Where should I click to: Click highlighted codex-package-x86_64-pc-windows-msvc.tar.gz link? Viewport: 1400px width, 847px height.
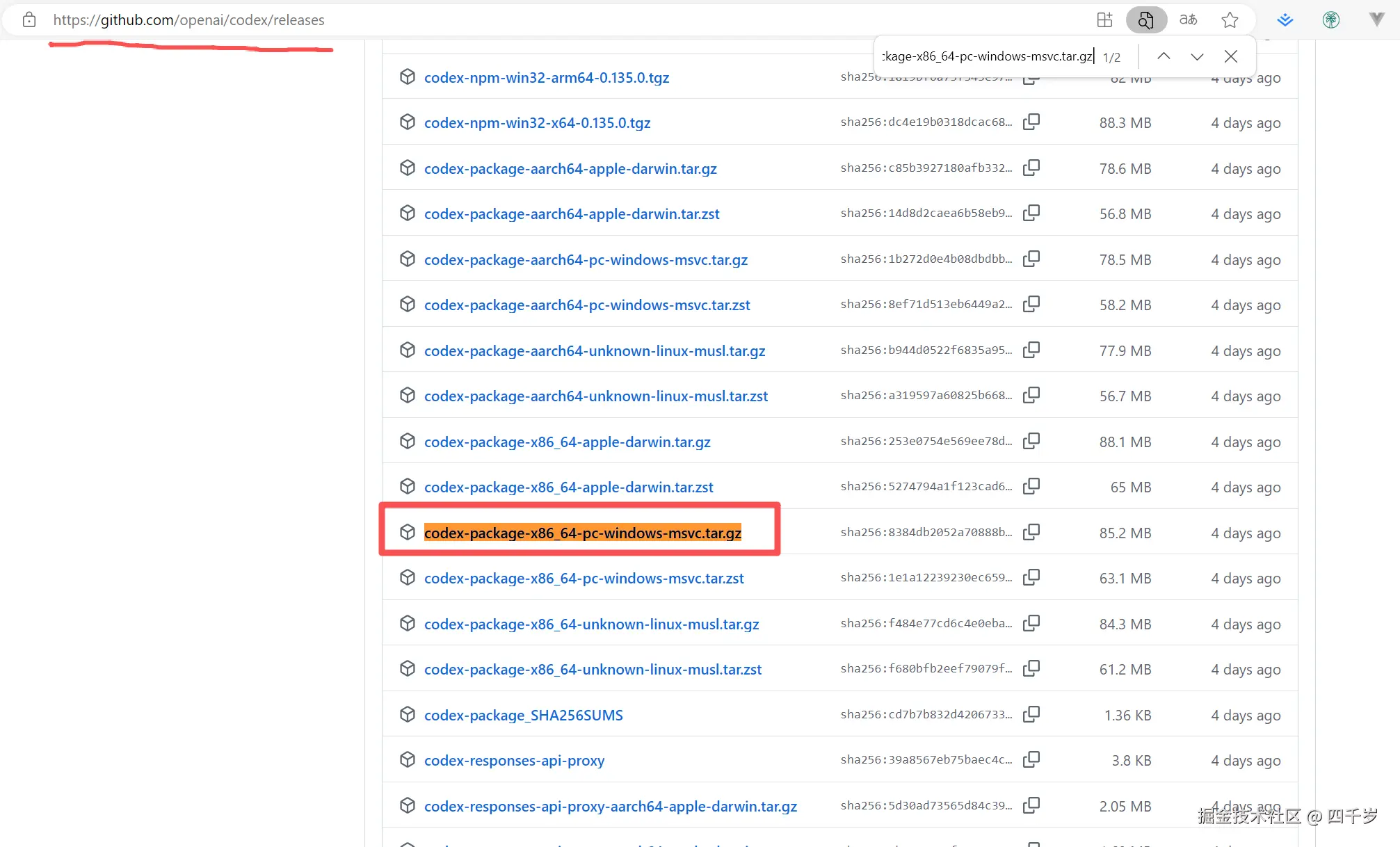coord(583,533)
